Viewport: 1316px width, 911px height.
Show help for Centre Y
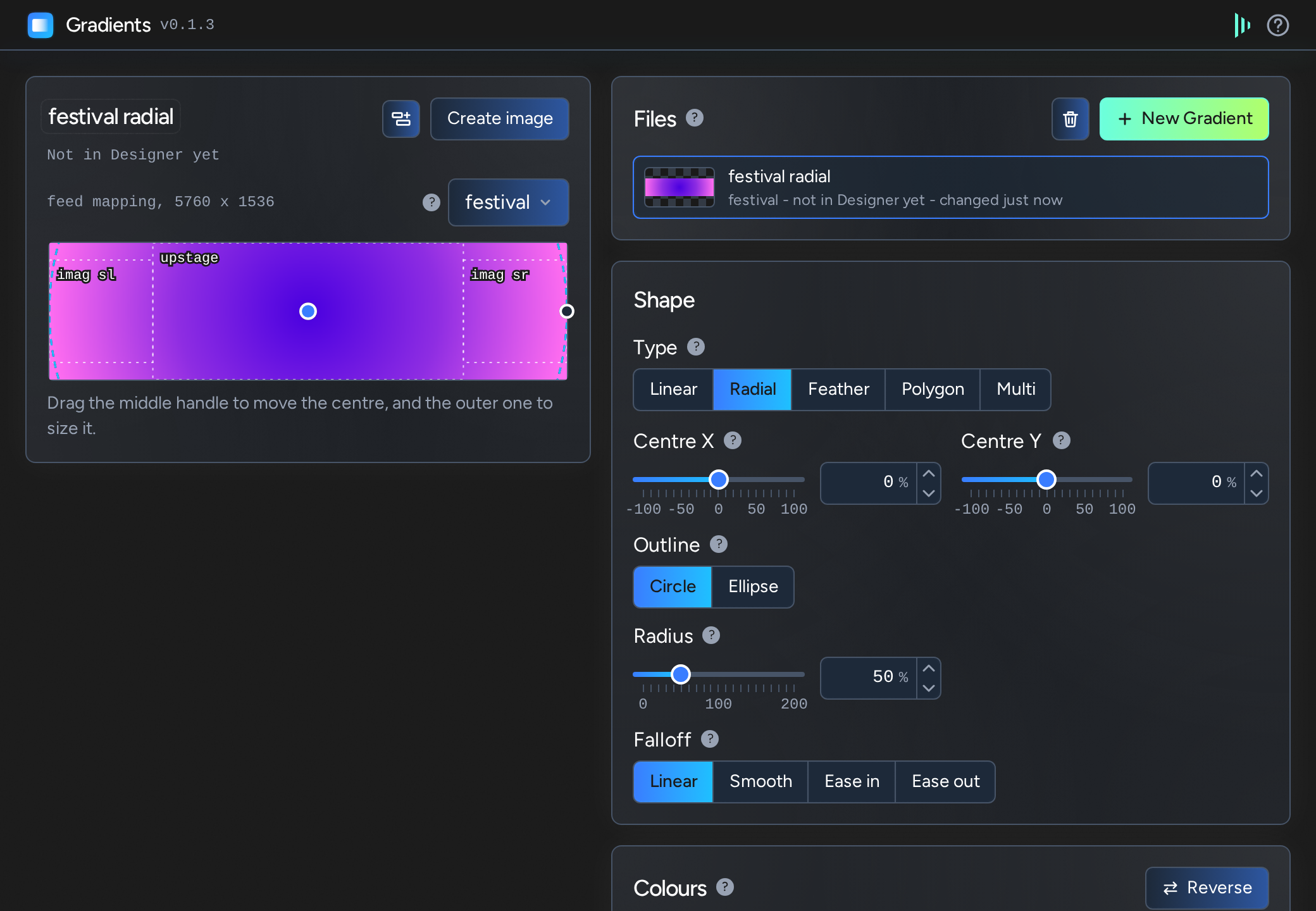click(1061, 440)
